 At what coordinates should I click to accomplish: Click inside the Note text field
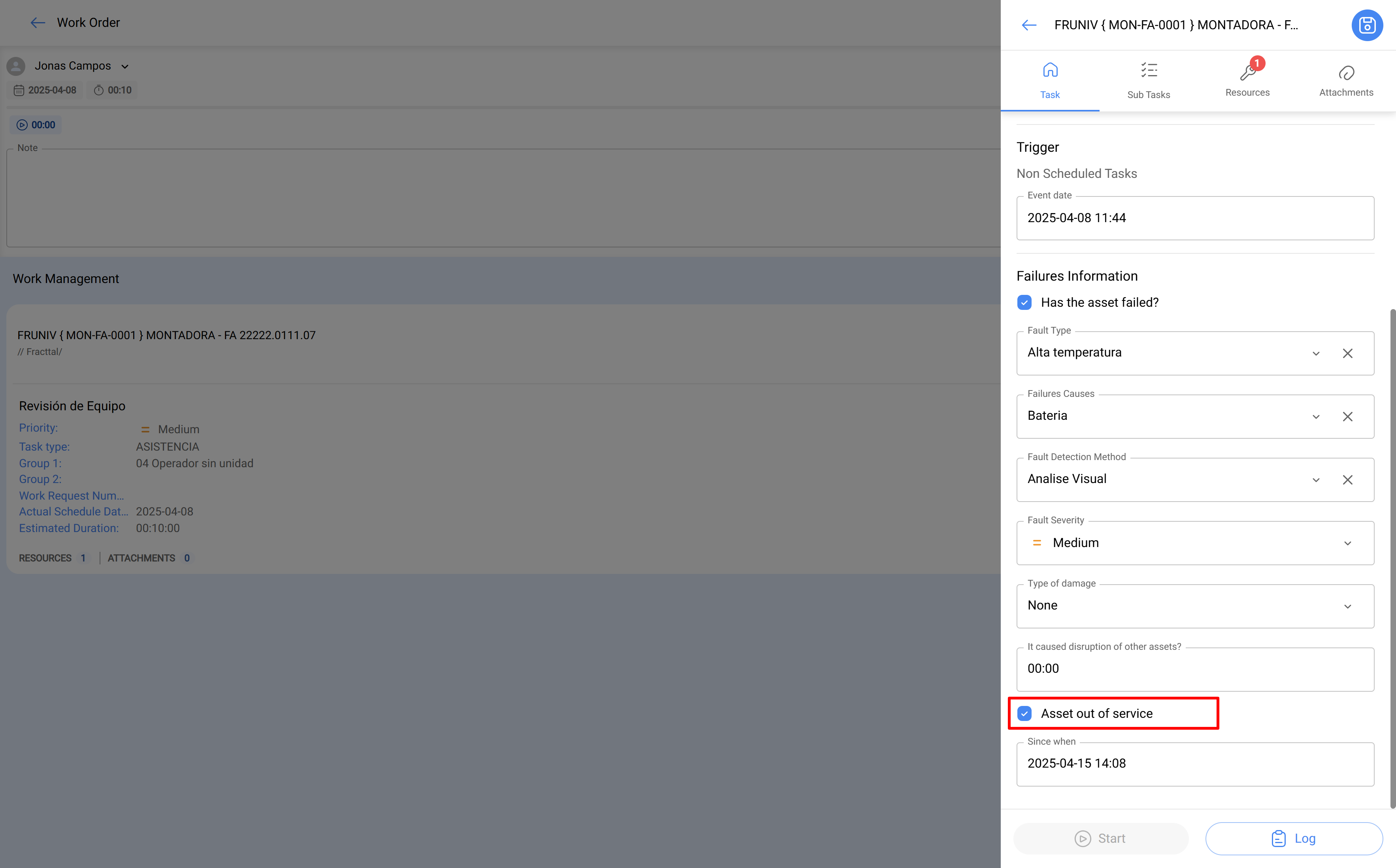tap(459, 198)
